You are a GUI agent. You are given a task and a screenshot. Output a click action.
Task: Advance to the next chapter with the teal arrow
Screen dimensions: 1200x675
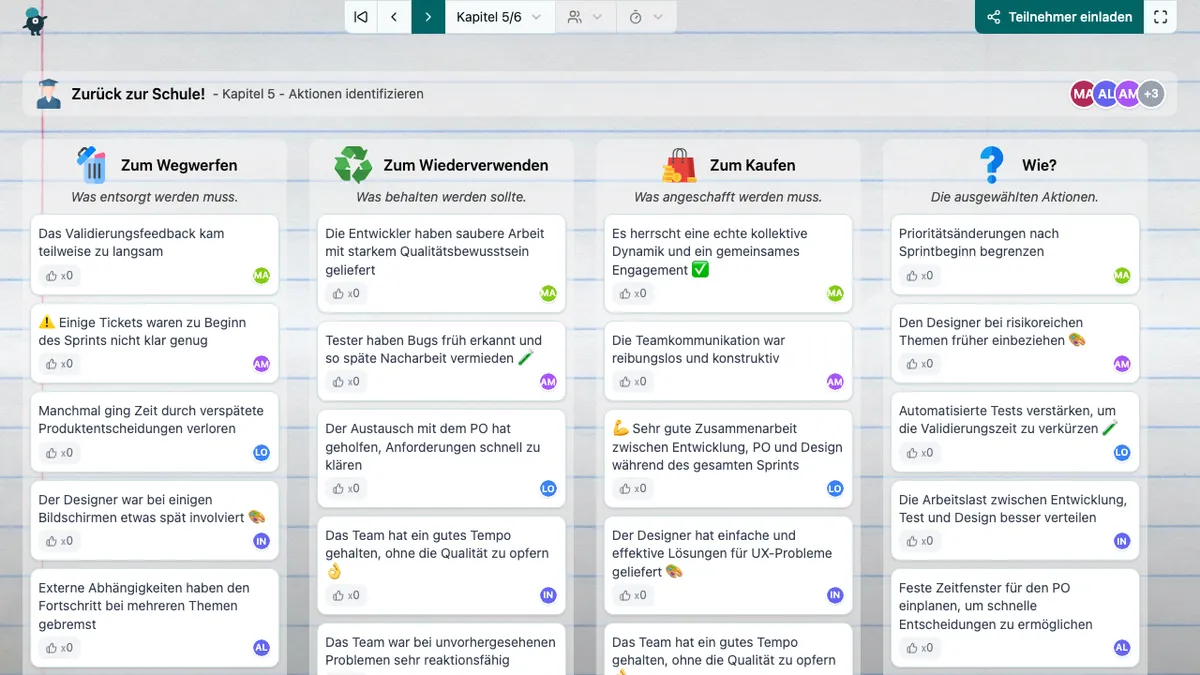[x=427, y=17]
